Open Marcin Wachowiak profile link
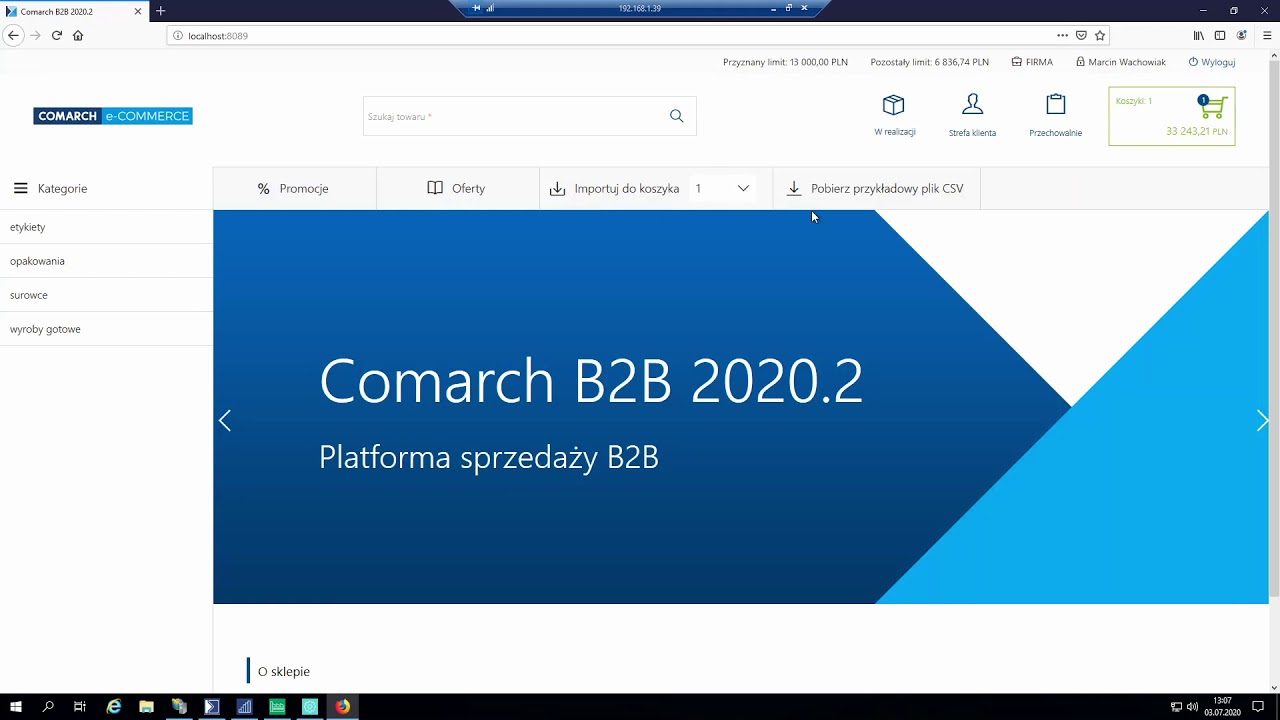Viewport: 1280px width, 720px height. coord(1121,62)
